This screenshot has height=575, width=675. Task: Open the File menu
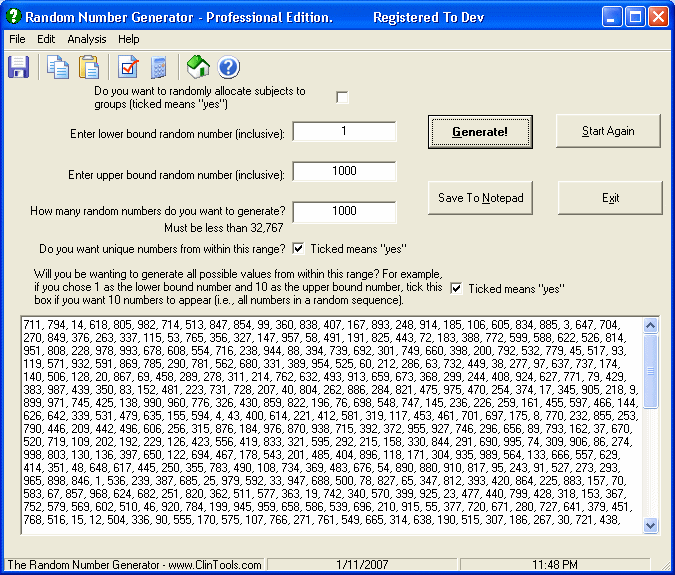click(x=17, y=39)
